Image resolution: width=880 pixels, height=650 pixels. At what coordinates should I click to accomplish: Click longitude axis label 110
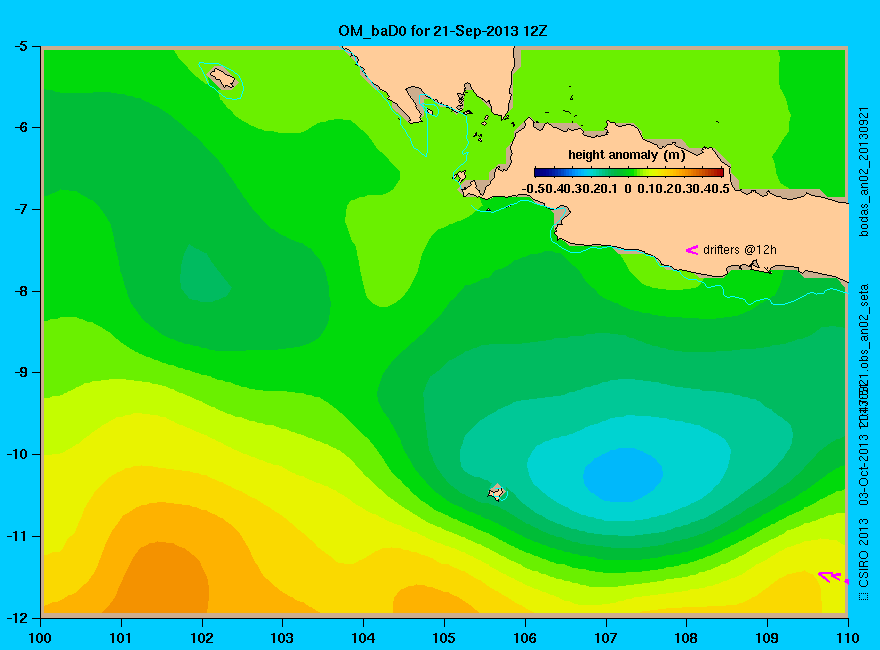pos(848,638)
